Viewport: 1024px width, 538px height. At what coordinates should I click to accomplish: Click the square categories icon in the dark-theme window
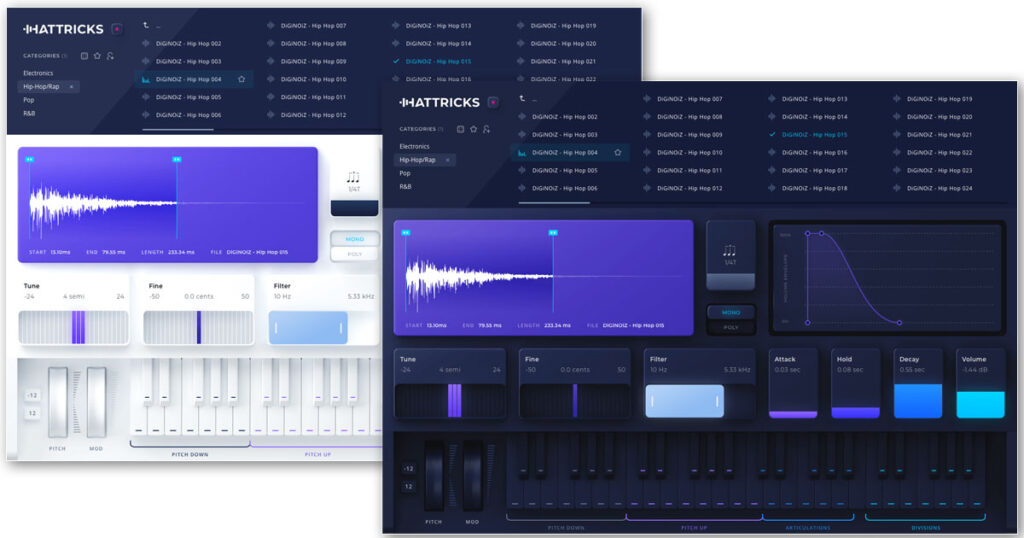point(460,129)
